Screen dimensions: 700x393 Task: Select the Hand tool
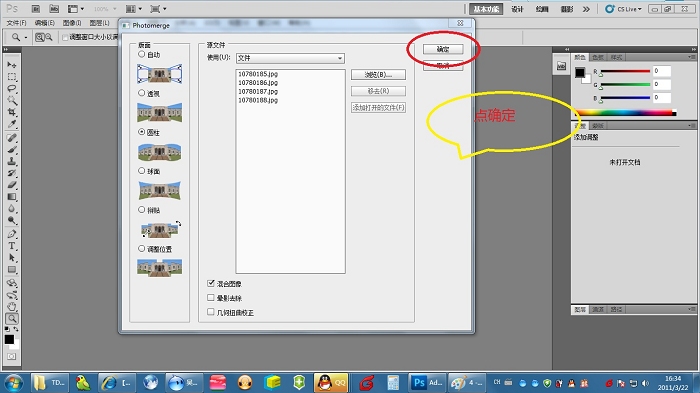coord(12,306)
